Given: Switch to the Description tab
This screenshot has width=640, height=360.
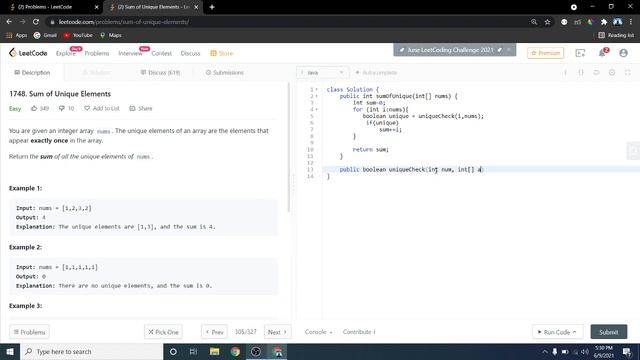Looking at the screenshot, I should 32,73.
